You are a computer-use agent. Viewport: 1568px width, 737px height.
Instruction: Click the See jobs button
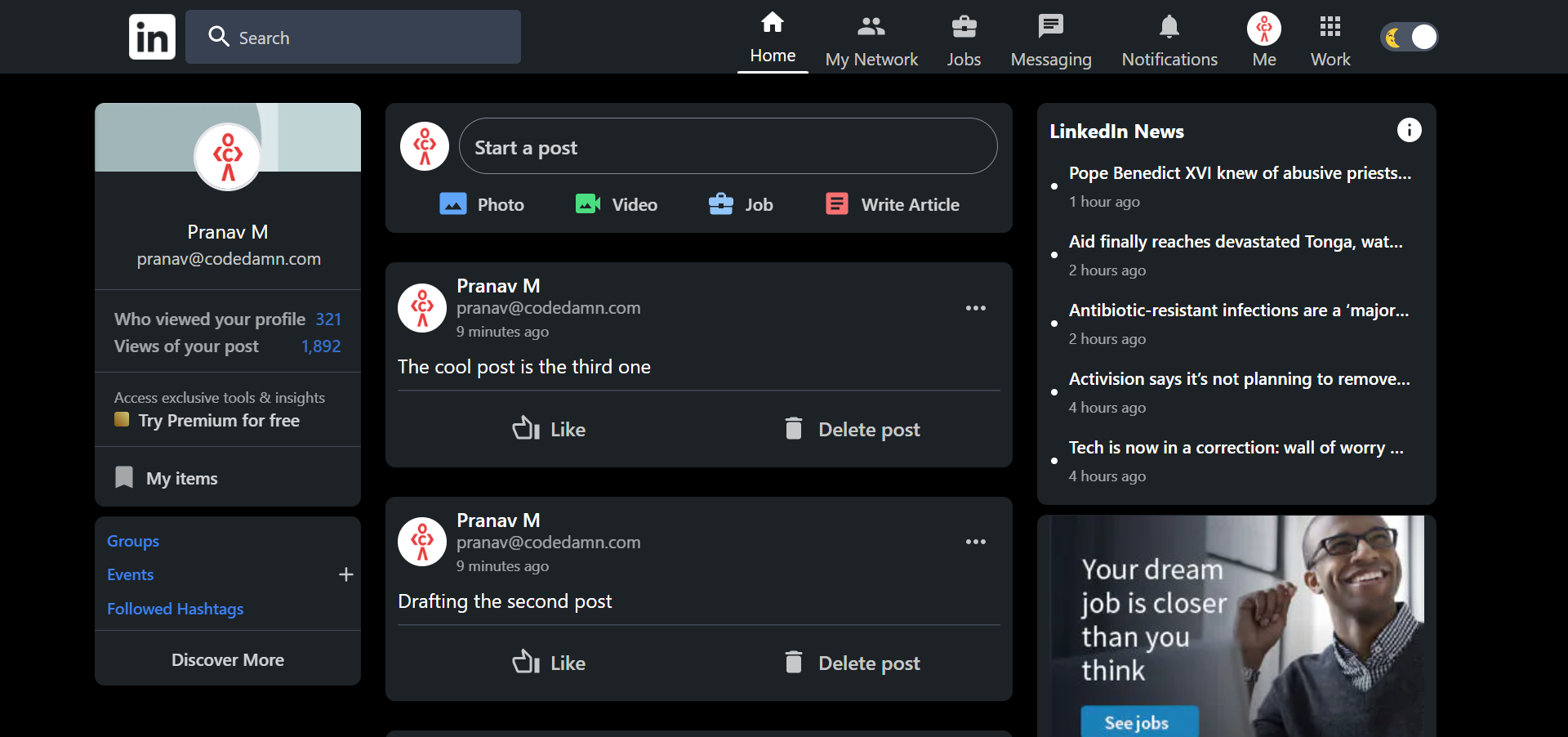(x=1139, y=721)
